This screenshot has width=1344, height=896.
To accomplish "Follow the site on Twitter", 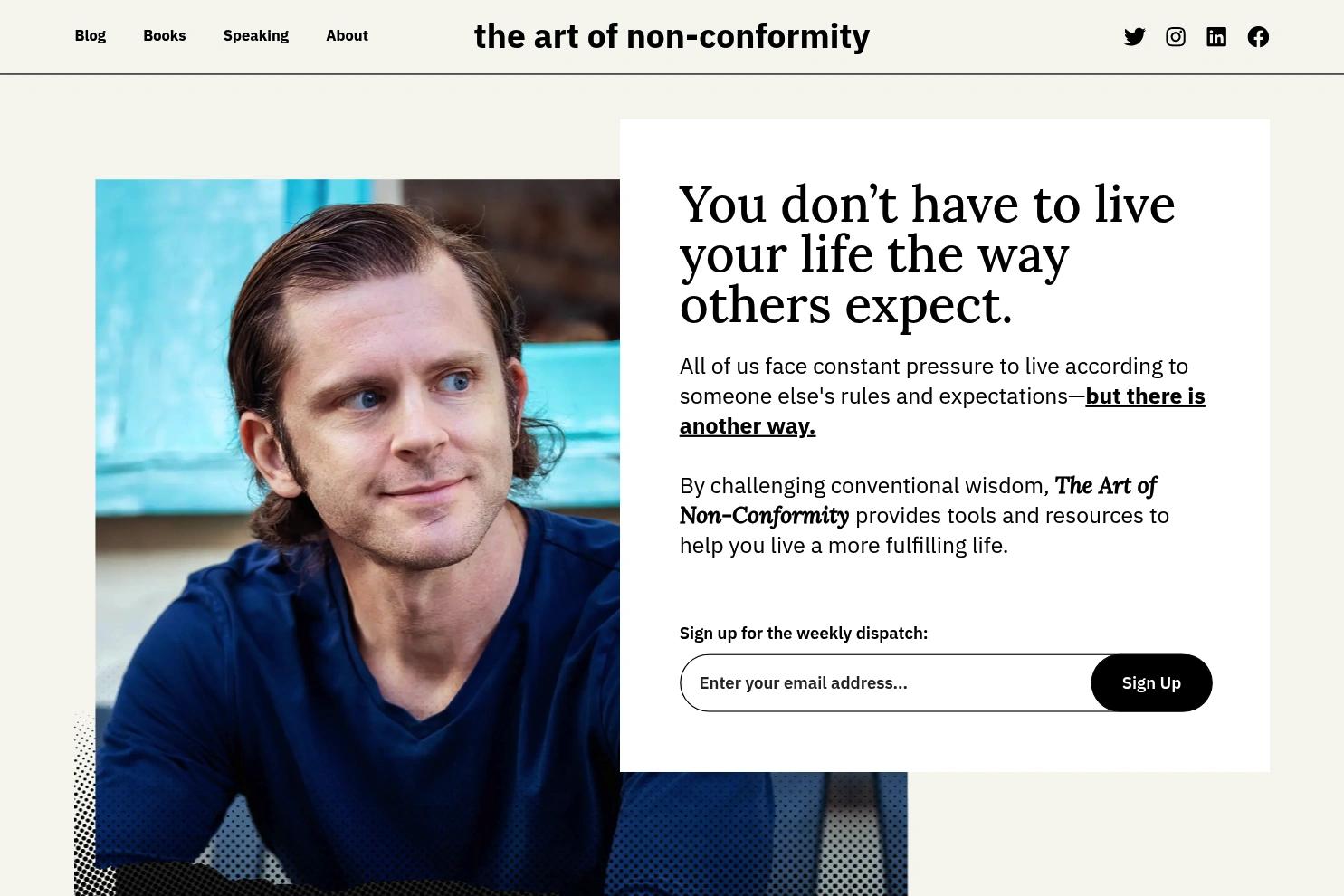I will [1134, 36].
